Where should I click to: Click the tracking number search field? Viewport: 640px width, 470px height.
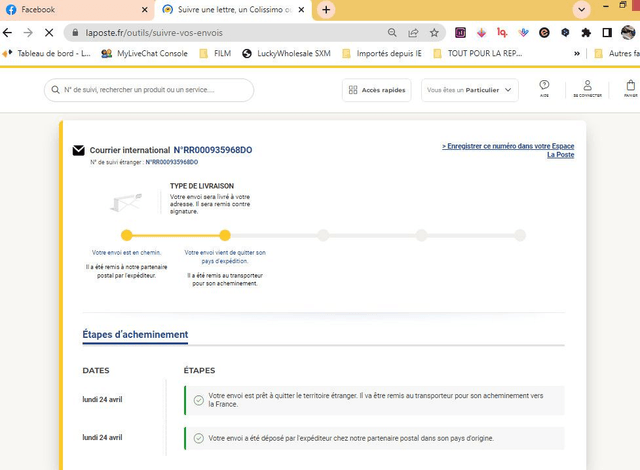149,90
